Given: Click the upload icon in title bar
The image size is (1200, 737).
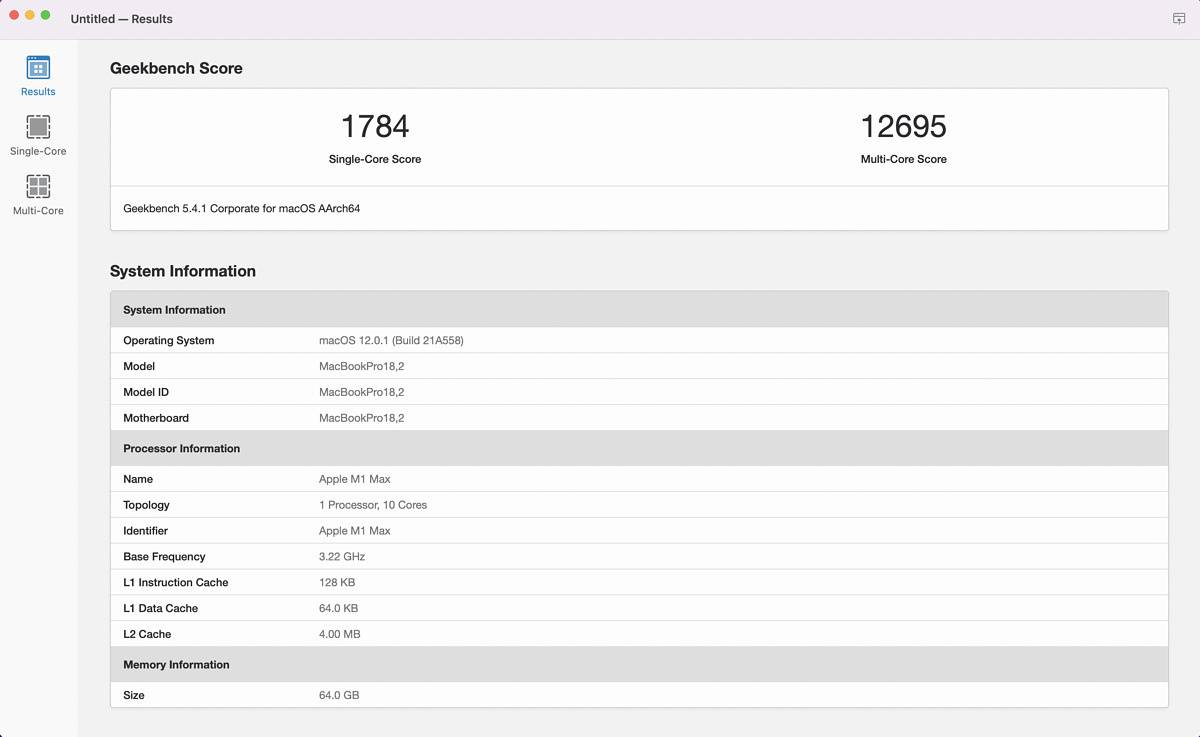Looking at the screenshot, I should [x=1179, y=19].
